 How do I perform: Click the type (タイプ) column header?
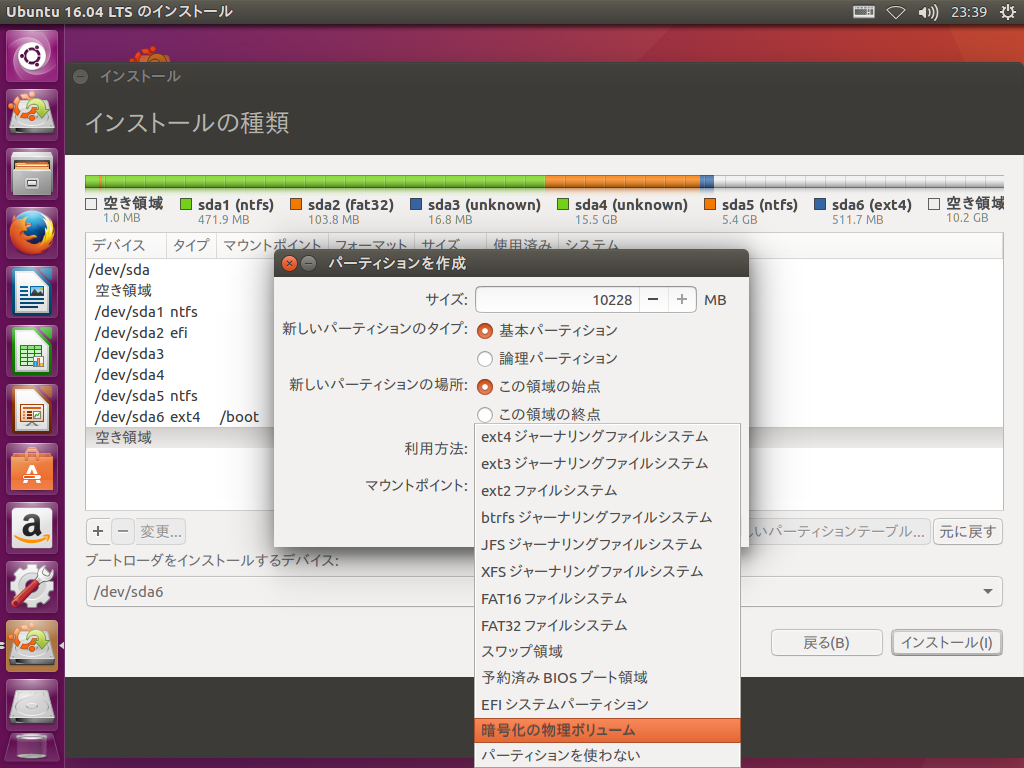(191, 245)
